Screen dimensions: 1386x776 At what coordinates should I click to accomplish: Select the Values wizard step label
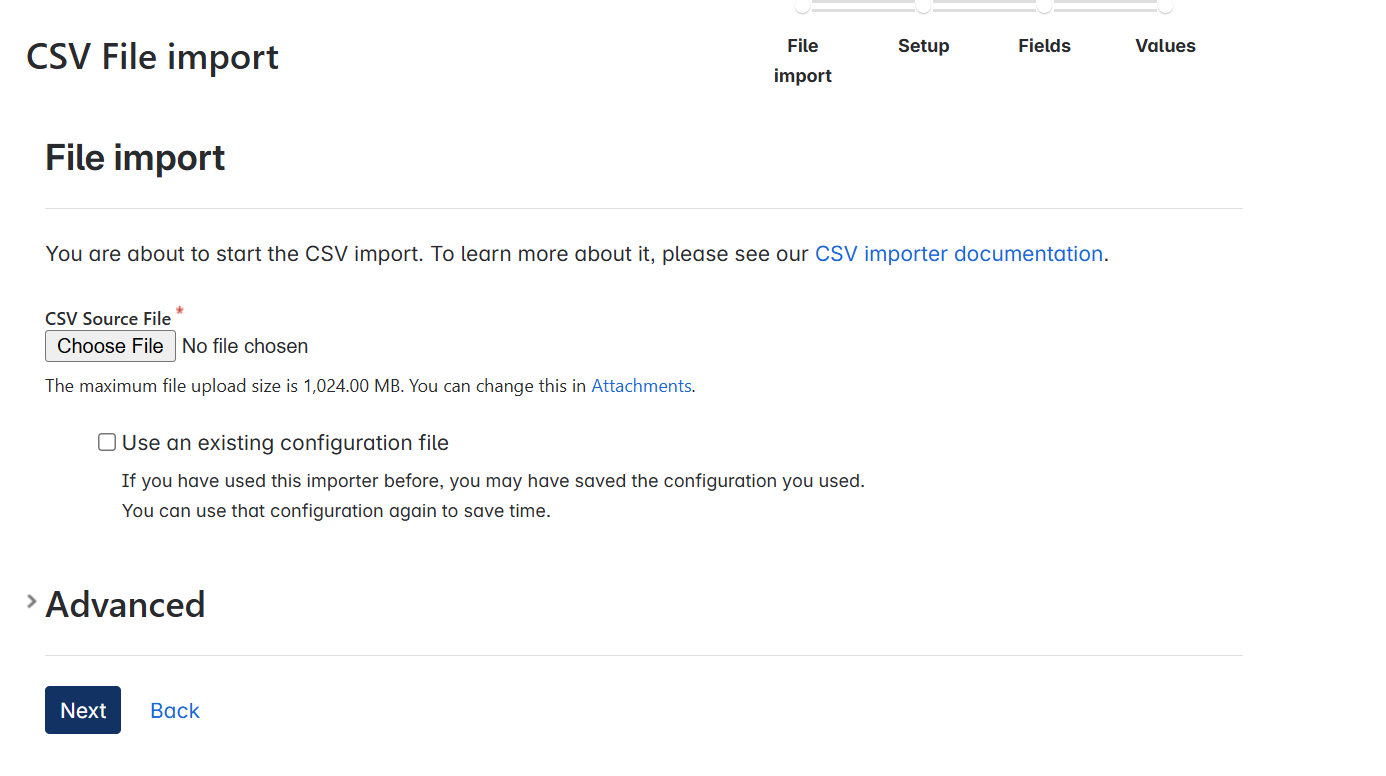[x=1165, y=45]
